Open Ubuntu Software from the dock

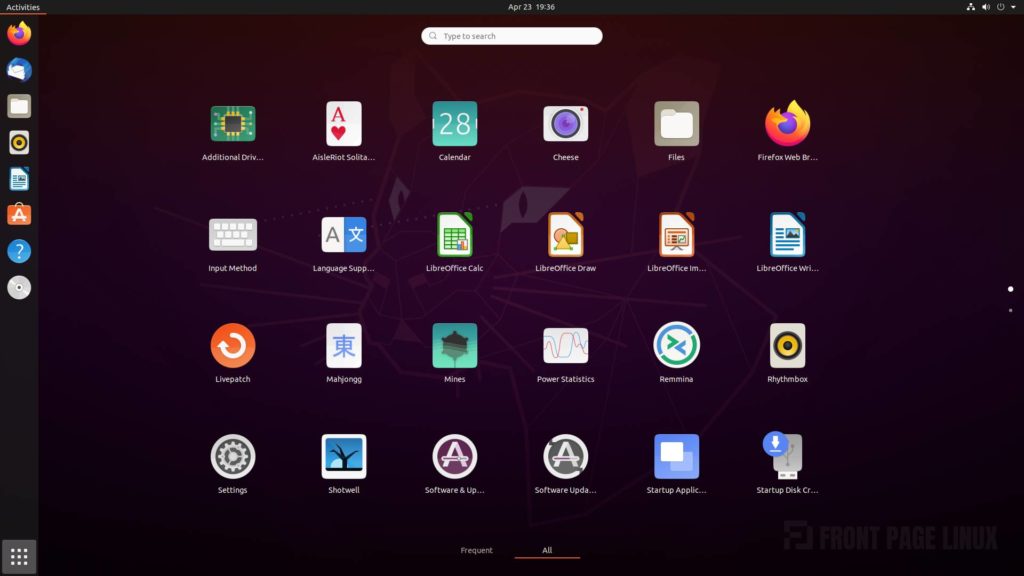[x=19, y=215]
